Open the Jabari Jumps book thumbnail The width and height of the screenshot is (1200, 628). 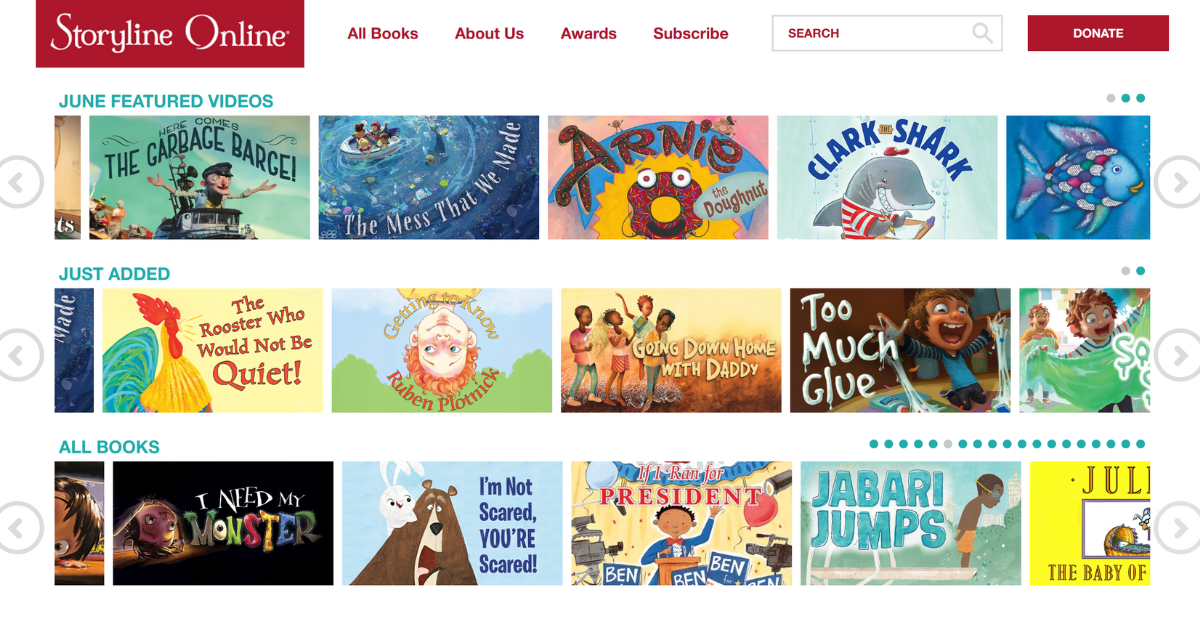pos(911,523)
